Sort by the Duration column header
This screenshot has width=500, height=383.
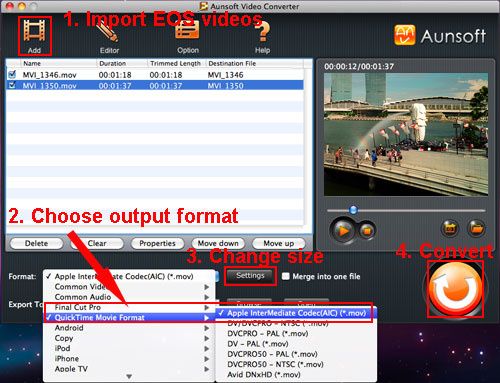tap(122, 63)
